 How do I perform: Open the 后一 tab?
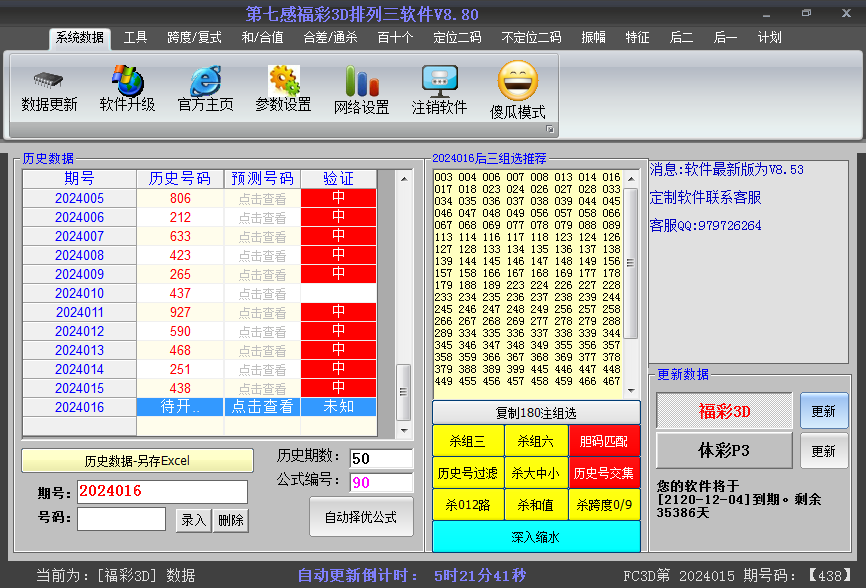(725, 38)
